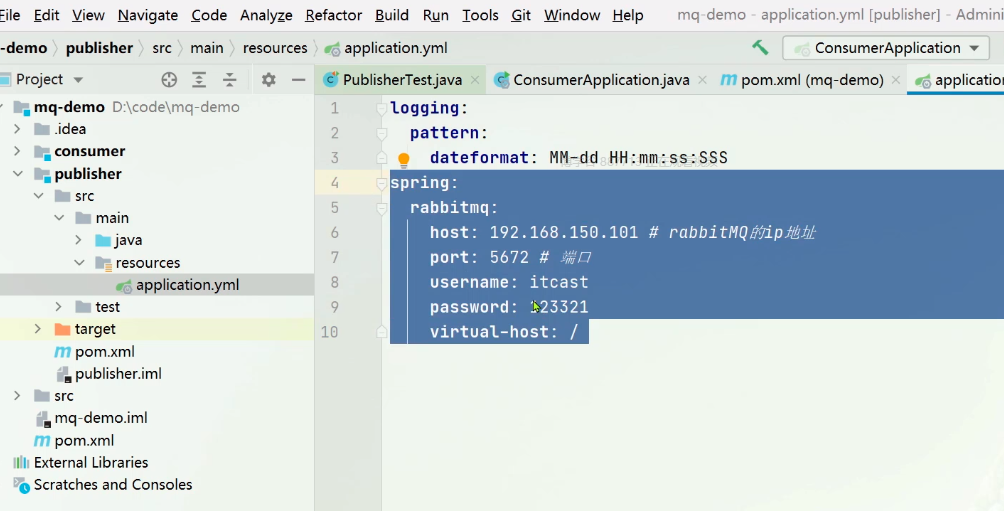Open the Run menu

435,15
